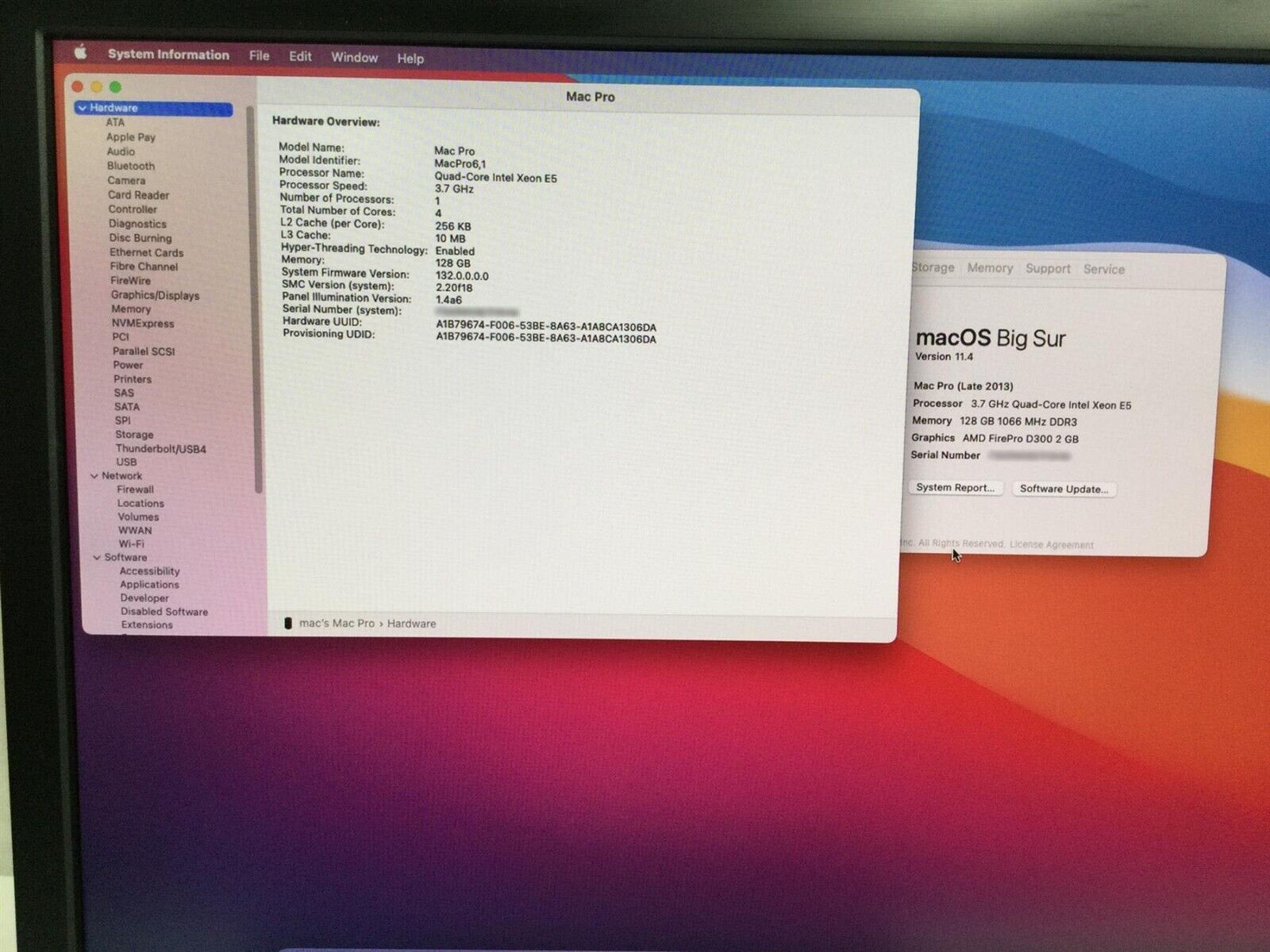Select Volumes under Network
The height and width of the screenshot is (952, 1270).
(138, 516)
